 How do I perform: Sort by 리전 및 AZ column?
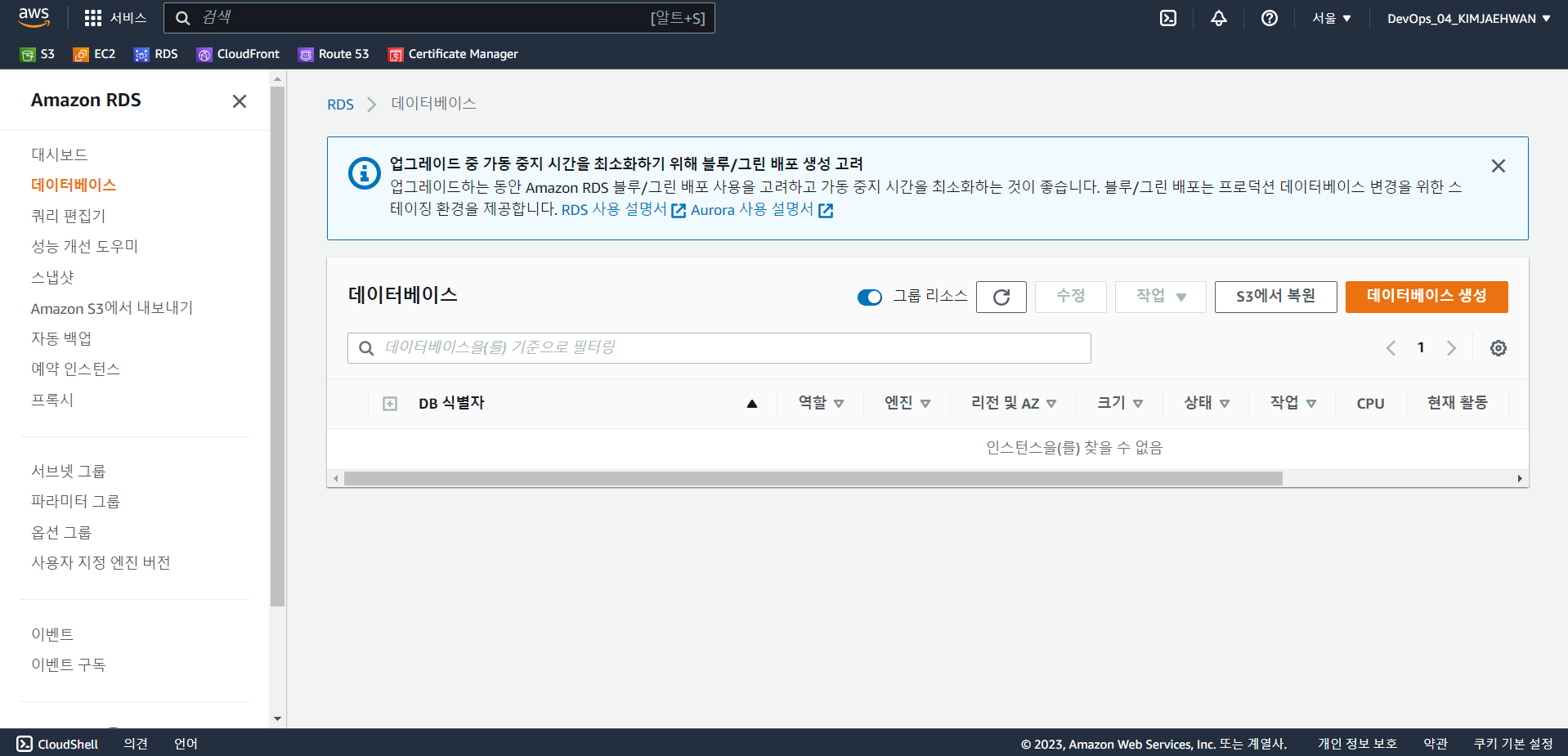(1014, 403)
